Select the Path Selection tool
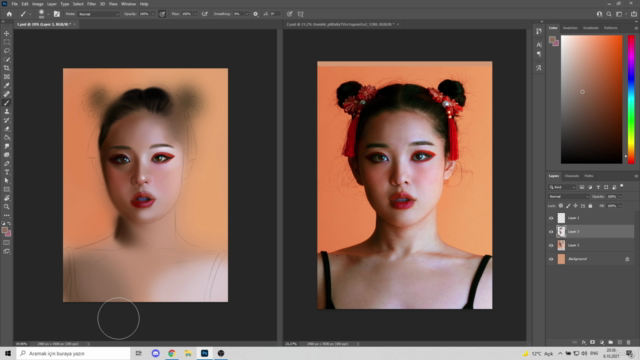This screenshot has height=360, width=640. click(x=7, y=181)
